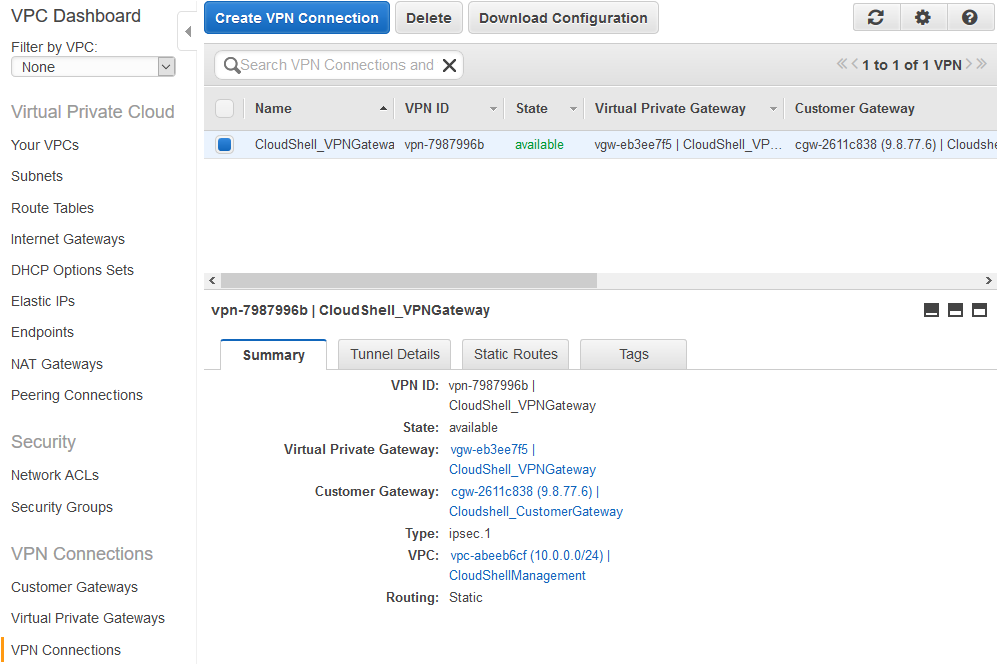The width and height of the screenshot is (999, 664).
Task: Click the horizontal table scrollbar
Action: (408, 281)
